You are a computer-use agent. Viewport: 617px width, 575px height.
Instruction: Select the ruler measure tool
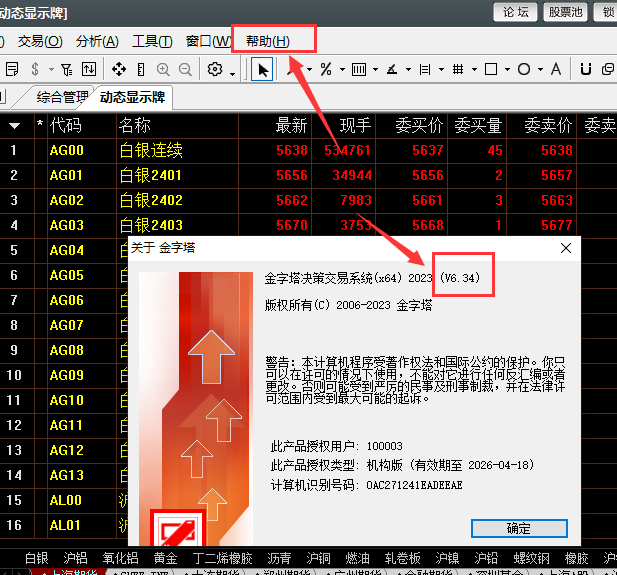[141, 70]
